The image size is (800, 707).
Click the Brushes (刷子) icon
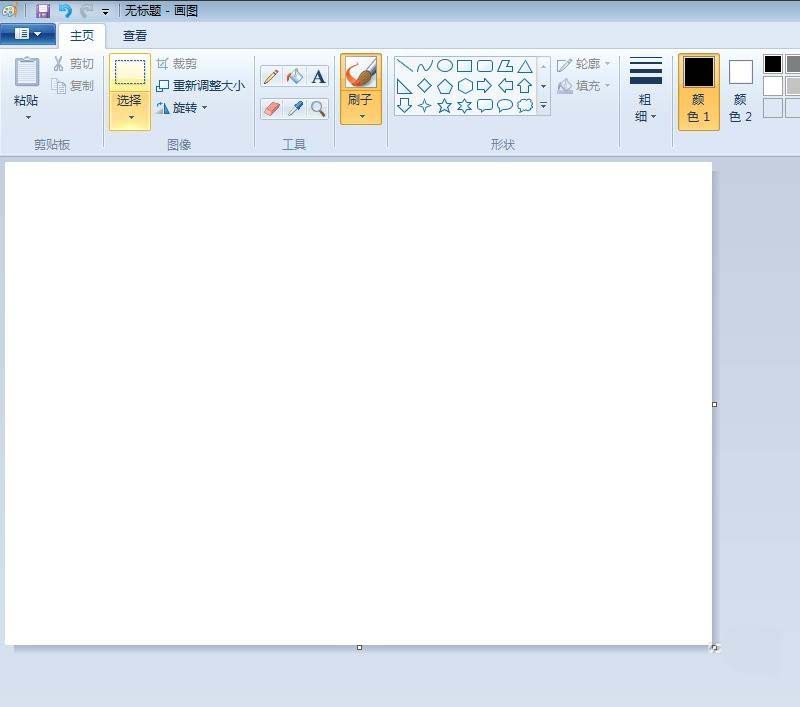[361, 72]
